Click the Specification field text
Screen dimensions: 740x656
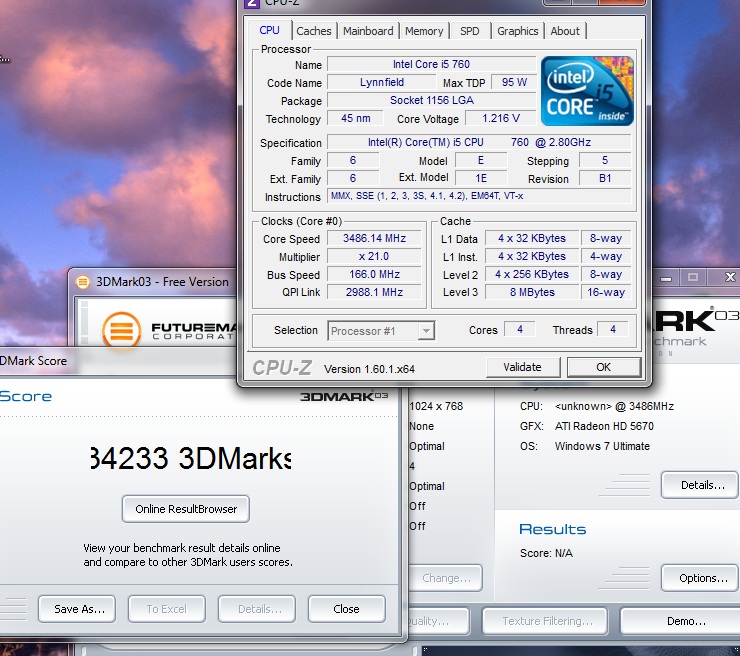pyautogui.click(x=479, y=142)
